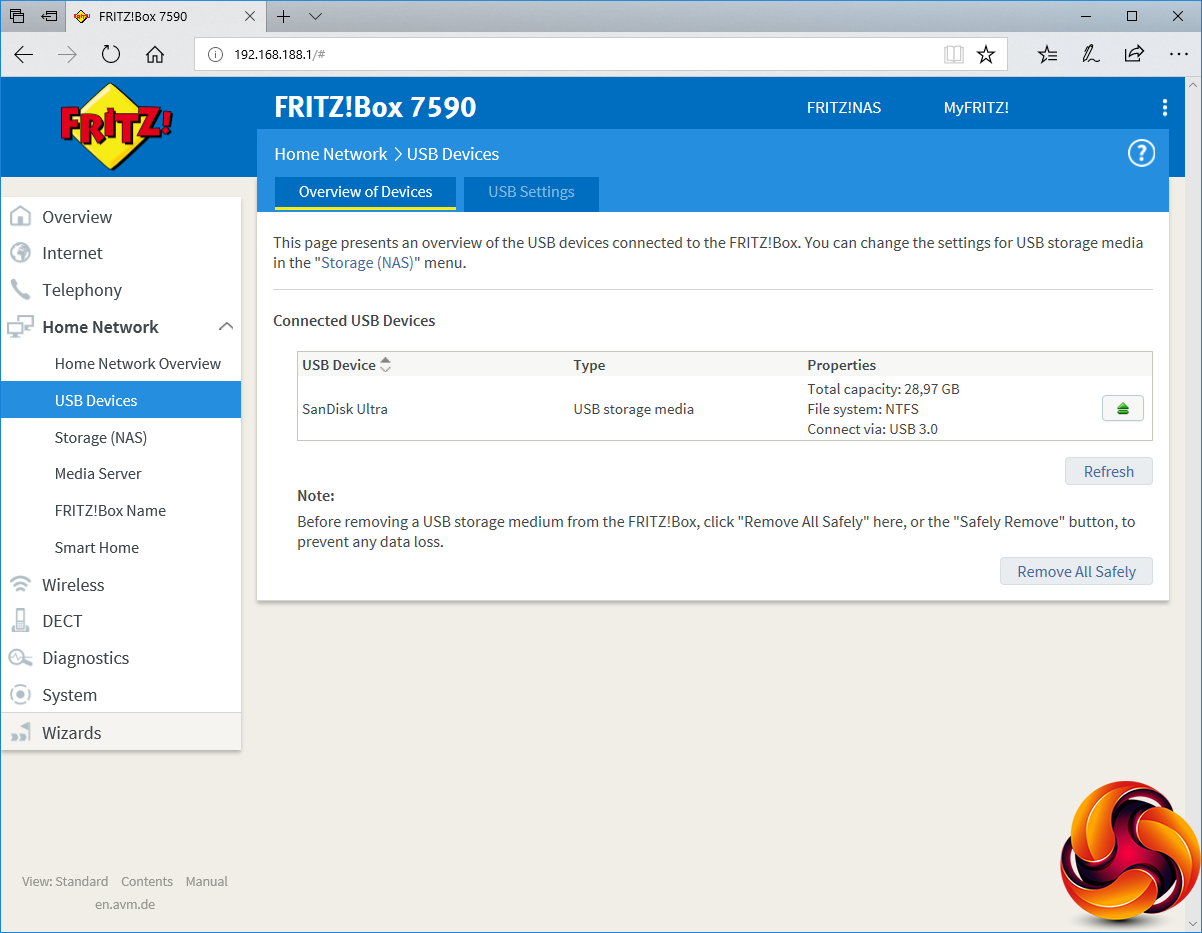Click the set-tabs-aside icon
Viewport: 1202px width, 933px height.
coord(48,16)
